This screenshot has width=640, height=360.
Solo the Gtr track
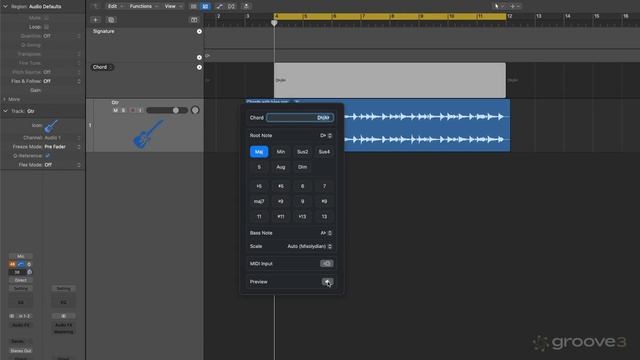(x=123, y=110)
